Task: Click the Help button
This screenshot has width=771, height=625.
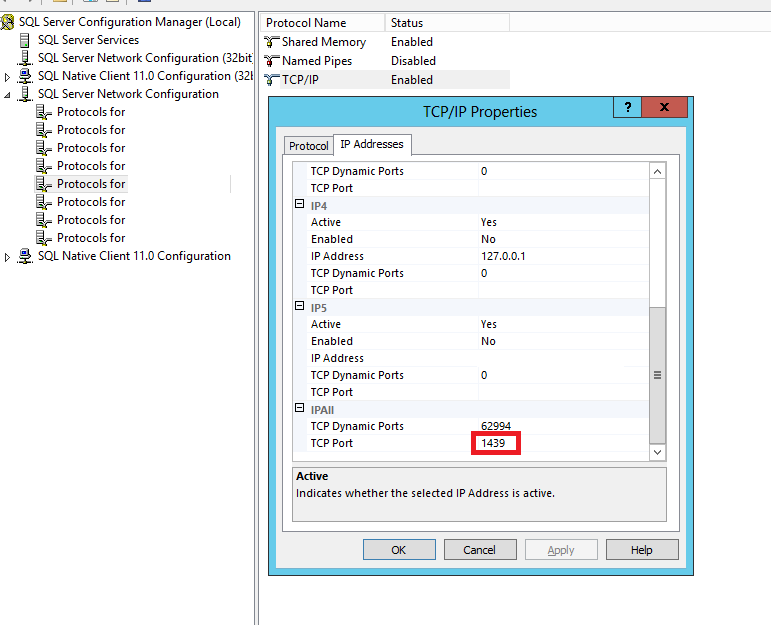Action: pyautogui.click(x=642, y=550)
